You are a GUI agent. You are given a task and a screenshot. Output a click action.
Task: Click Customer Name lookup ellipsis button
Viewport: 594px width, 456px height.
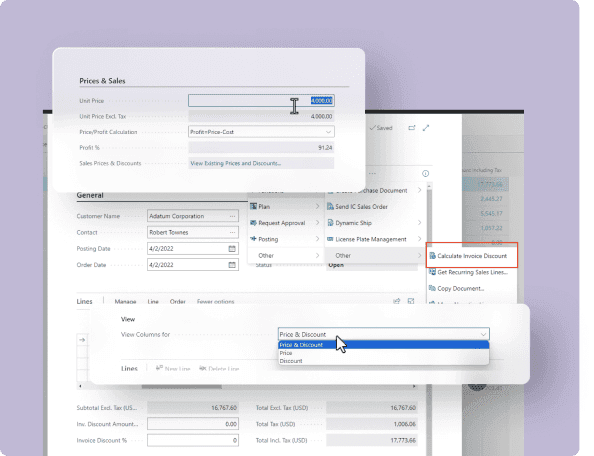(x=233, y=216)
